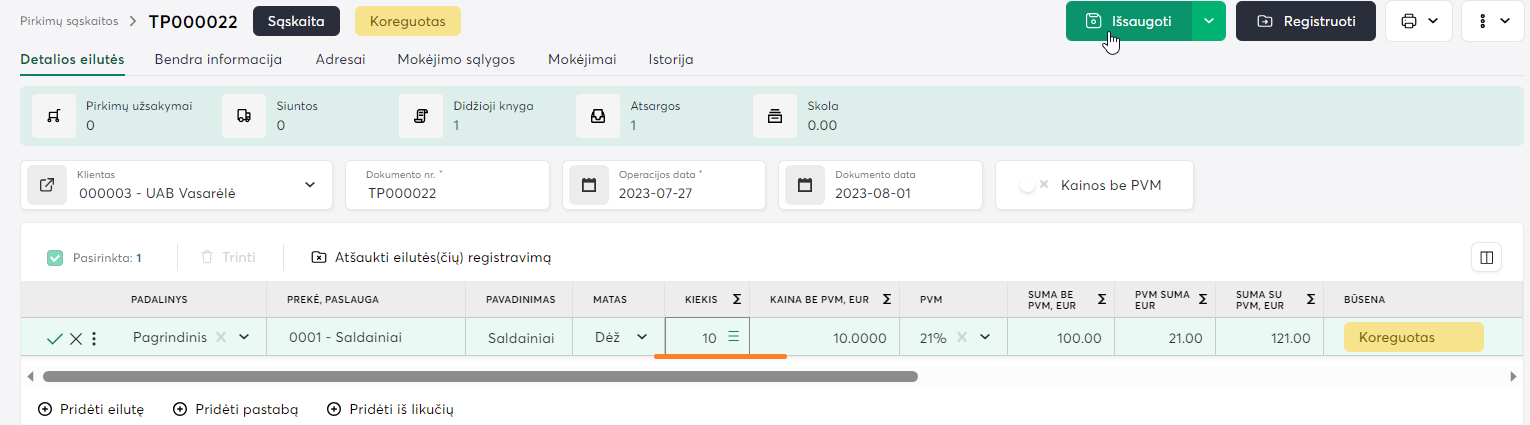1530x425 pixels.
Task: Open the three-dot more options menu
Action: point(1492,21)
